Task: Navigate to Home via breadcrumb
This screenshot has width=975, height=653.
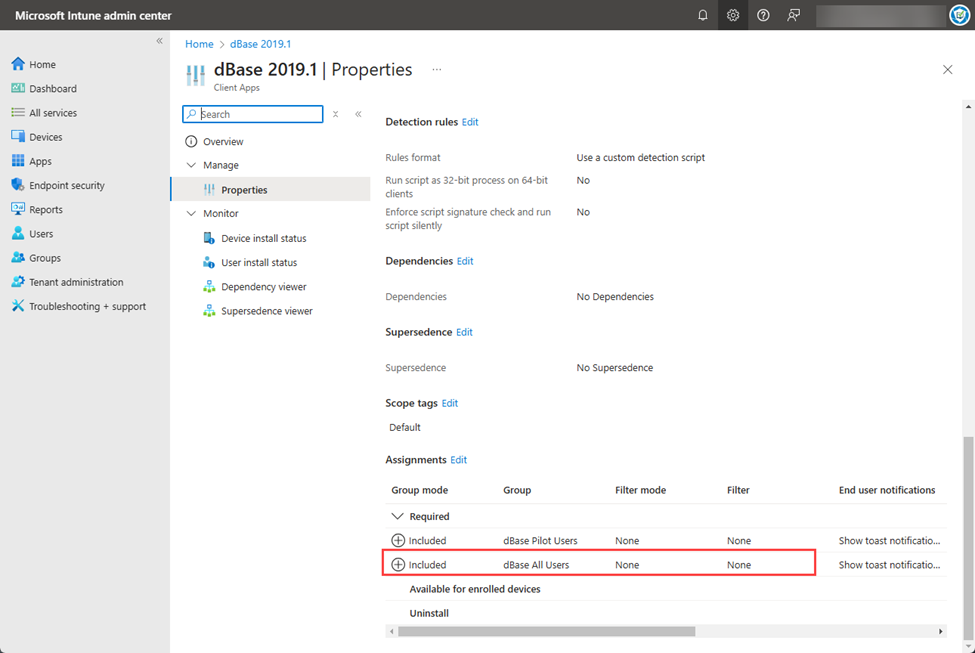Action: click(x=199, y=44)
